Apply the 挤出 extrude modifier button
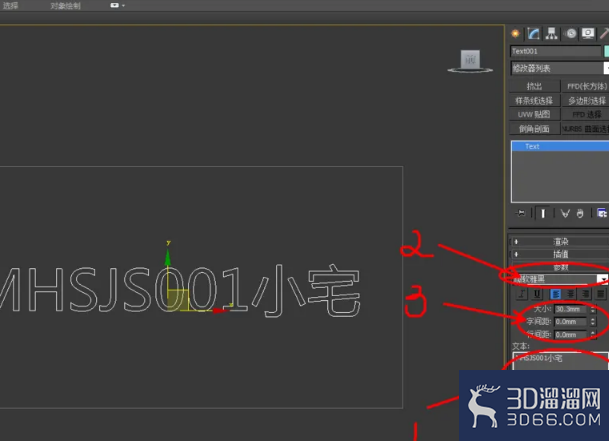Viewport: 609px width, 441px height. click(x=534, y=86)
